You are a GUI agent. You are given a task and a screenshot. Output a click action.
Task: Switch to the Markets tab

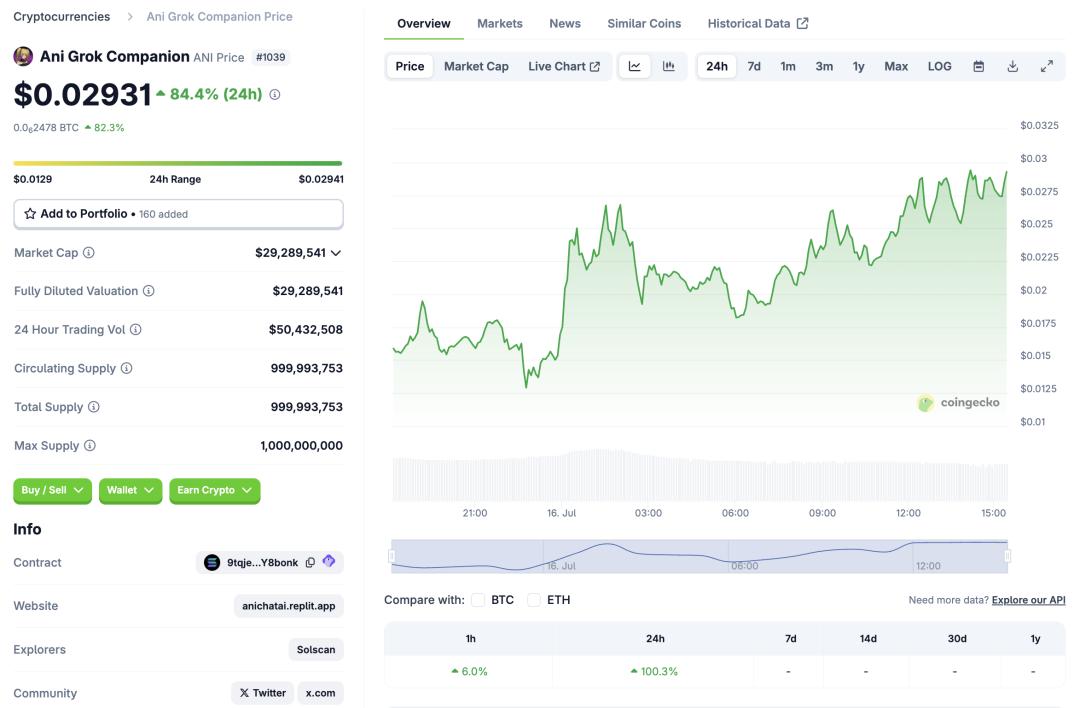(499, 23)
